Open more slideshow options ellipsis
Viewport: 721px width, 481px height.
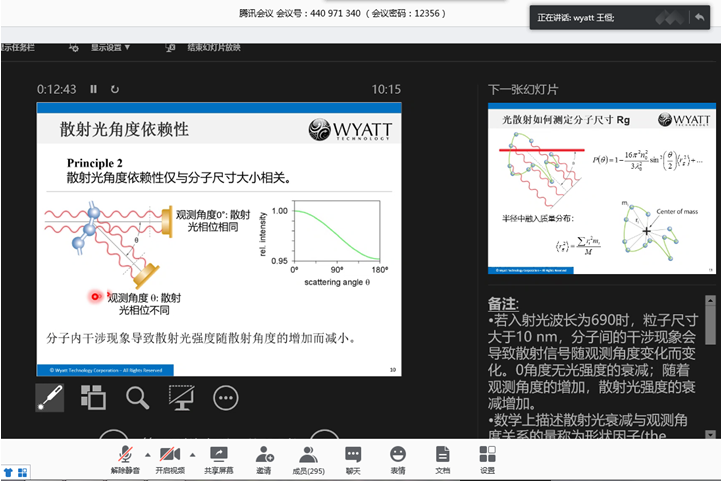(x=226, y=397)
